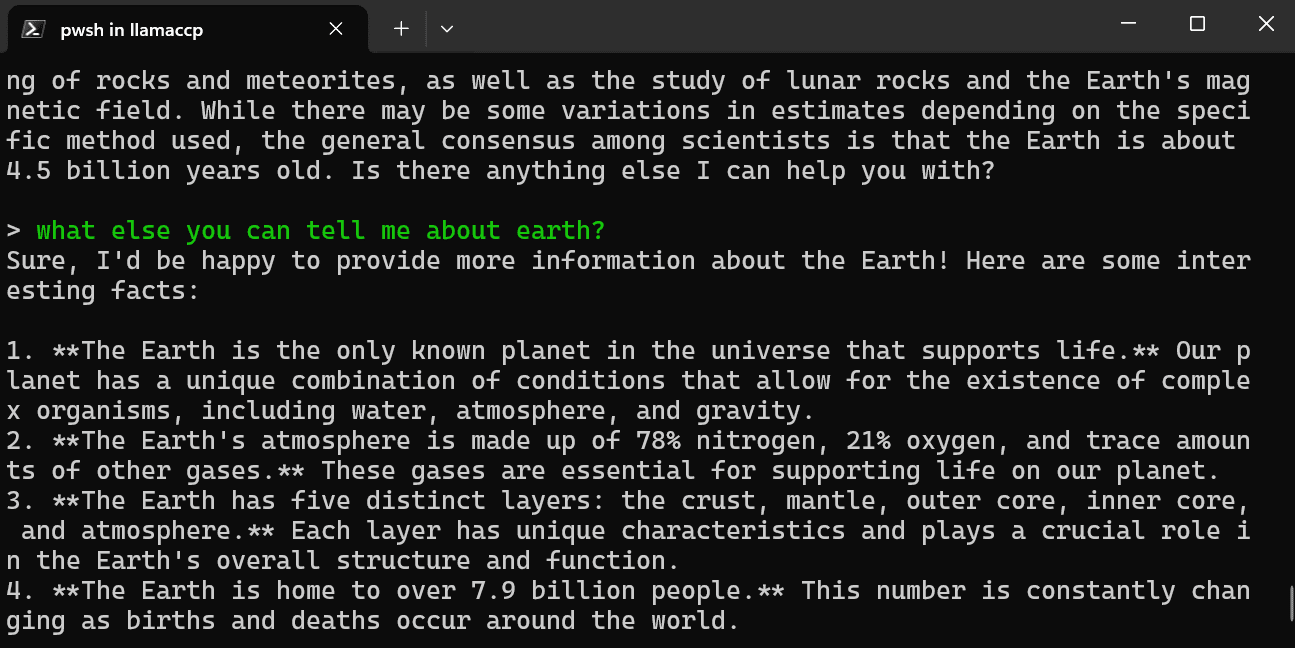The width and height of the screenshot is (1295, 648).
Task: Click the line starting '1. **The Earth is the only known planet'
Action: [x=628, y=351]
